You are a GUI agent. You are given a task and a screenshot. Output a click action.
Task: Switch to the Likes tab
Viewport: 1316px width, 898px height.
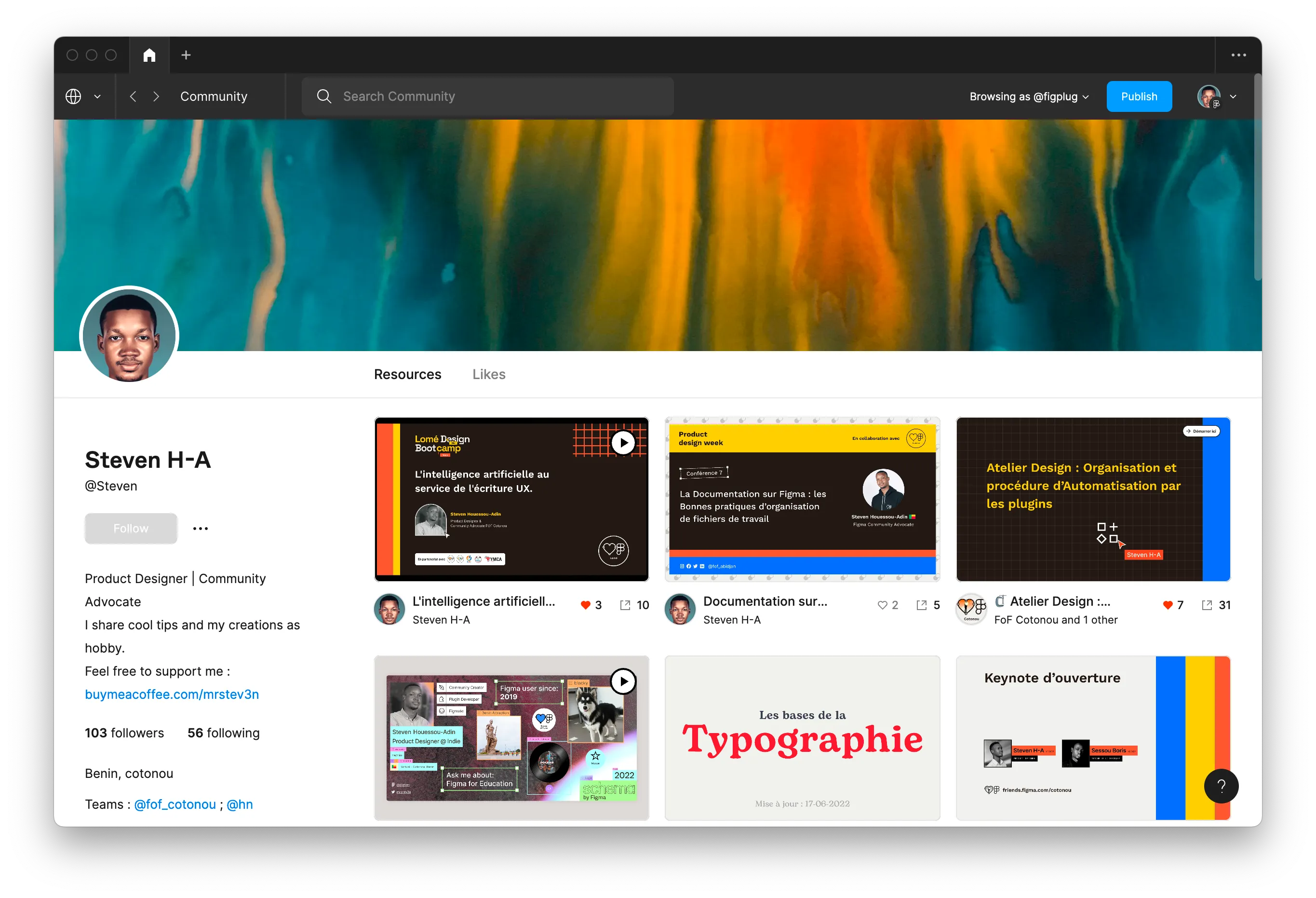(489, 375)
